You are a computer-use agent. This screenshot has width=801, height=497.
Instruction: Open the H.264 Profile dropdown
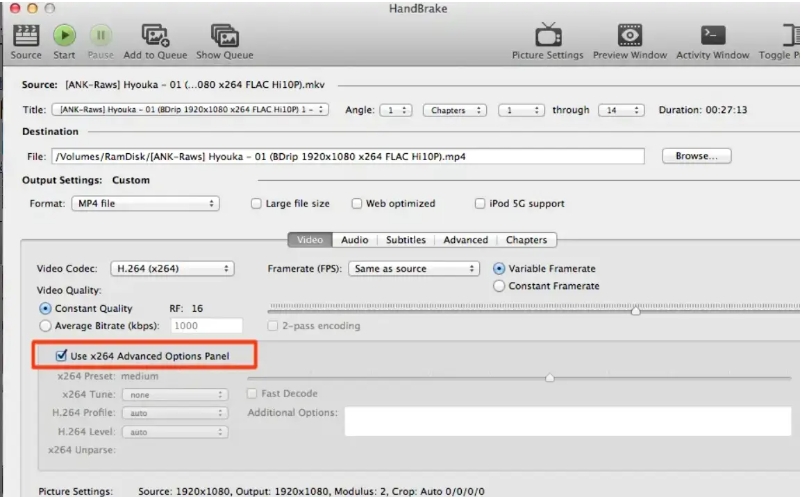[x=175, y=413]
